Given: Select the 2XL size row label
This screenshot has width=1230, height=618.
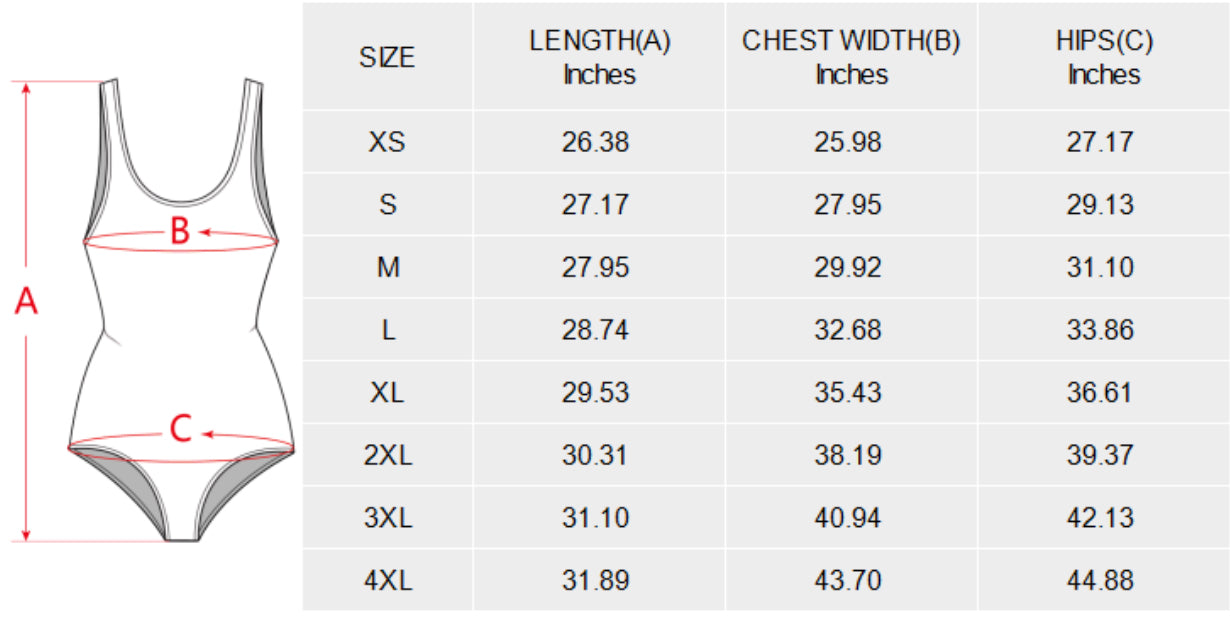Looking at the screenshot, I should (387, 455).
